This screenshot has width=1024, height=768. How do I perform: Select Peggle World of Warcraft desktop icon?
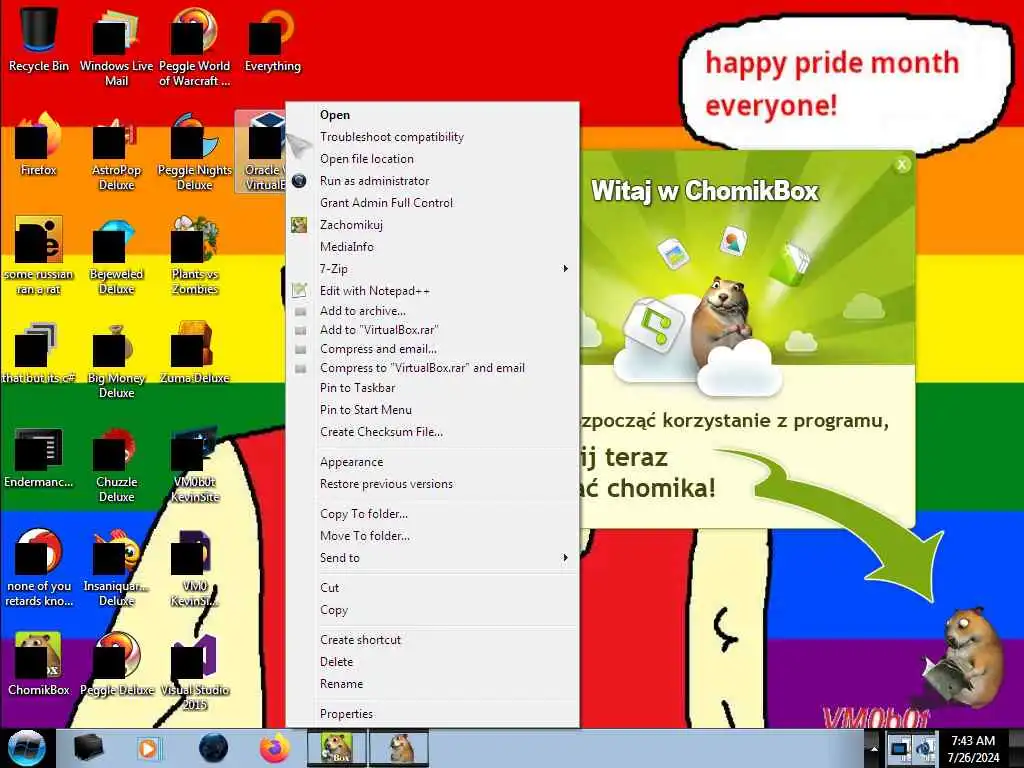pyautogui.click(x=194, y=46)
